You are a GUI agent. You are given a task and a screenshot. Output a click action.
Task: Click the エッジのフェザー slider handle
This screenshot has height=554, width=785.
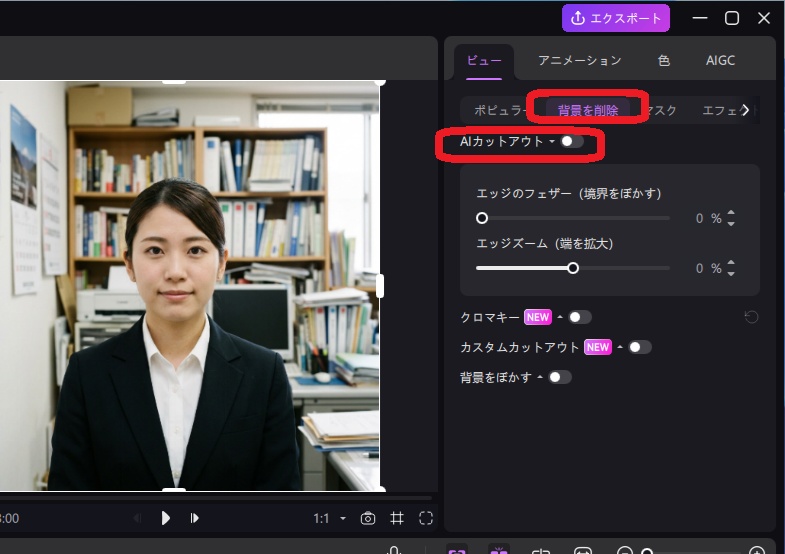482,218
